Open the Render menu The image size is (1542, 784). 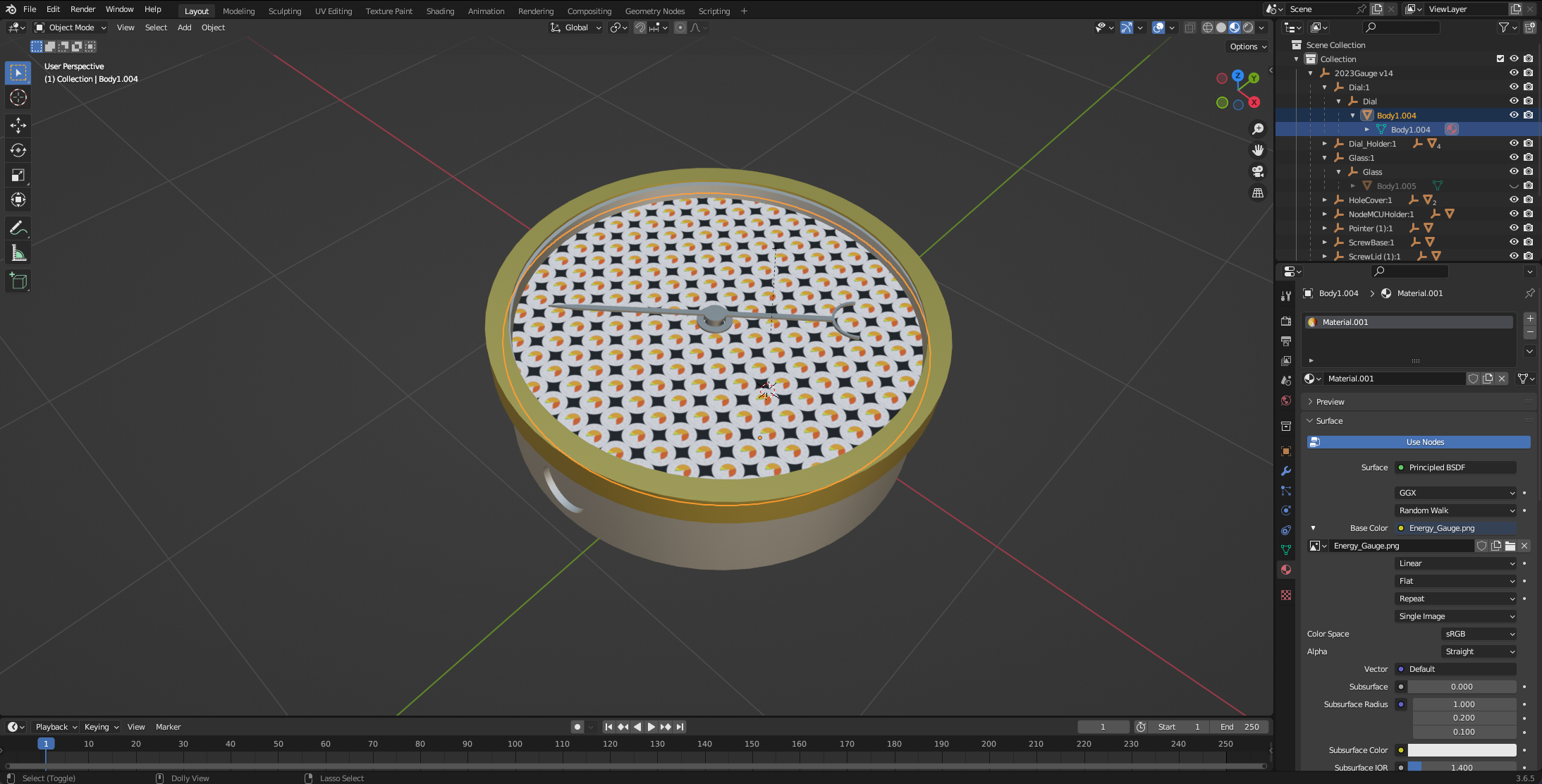pos(82,9)
